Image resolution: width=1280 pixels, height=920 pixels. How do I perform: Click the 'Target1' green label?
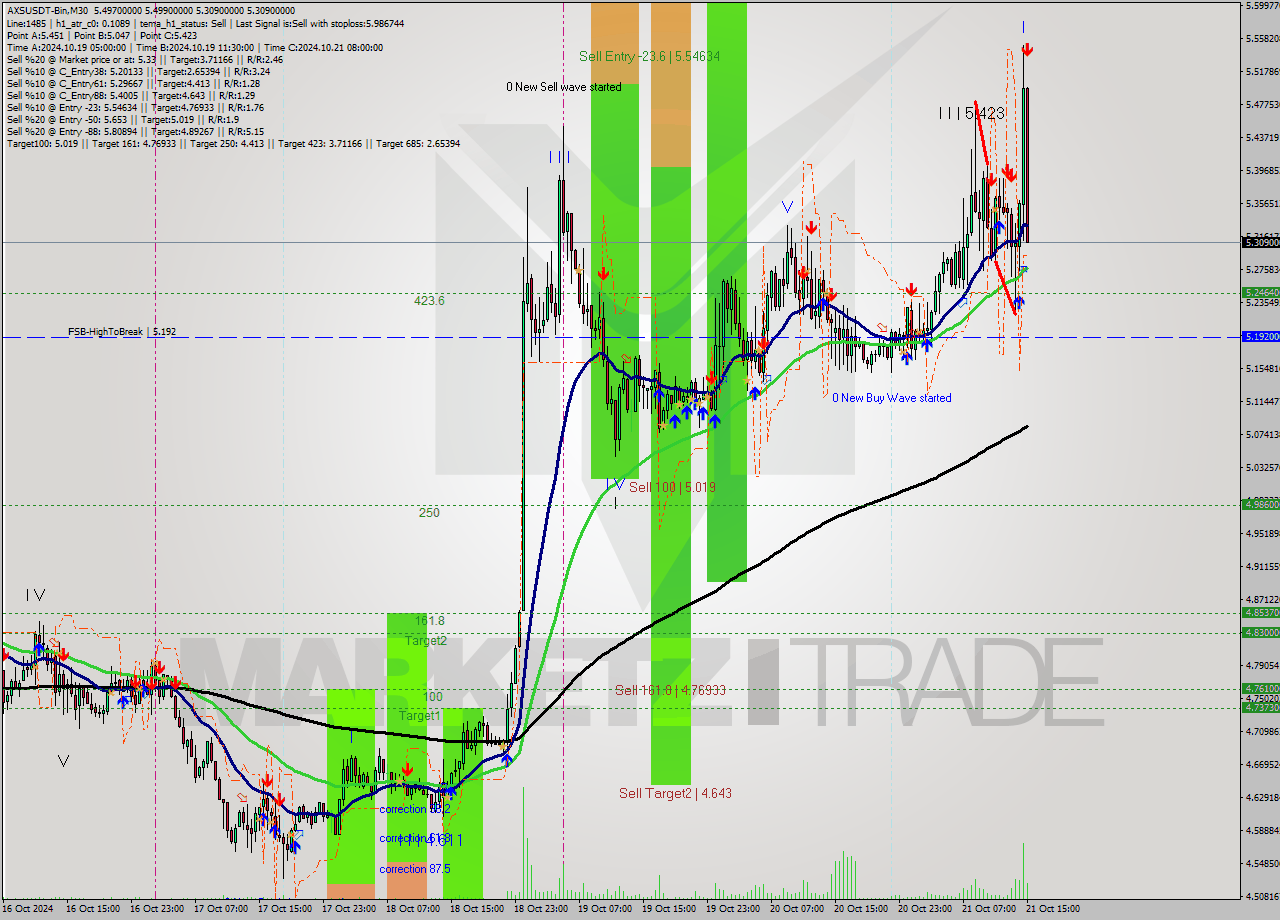420,716
